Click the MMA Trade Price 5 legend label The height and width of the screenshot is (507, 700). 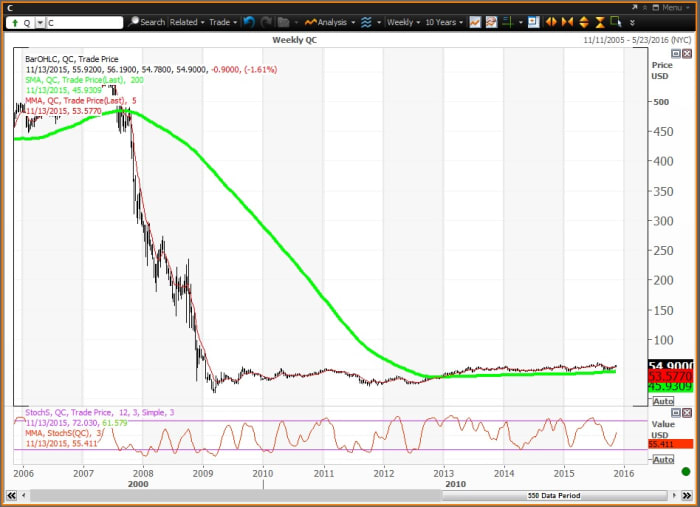(81, 100)
